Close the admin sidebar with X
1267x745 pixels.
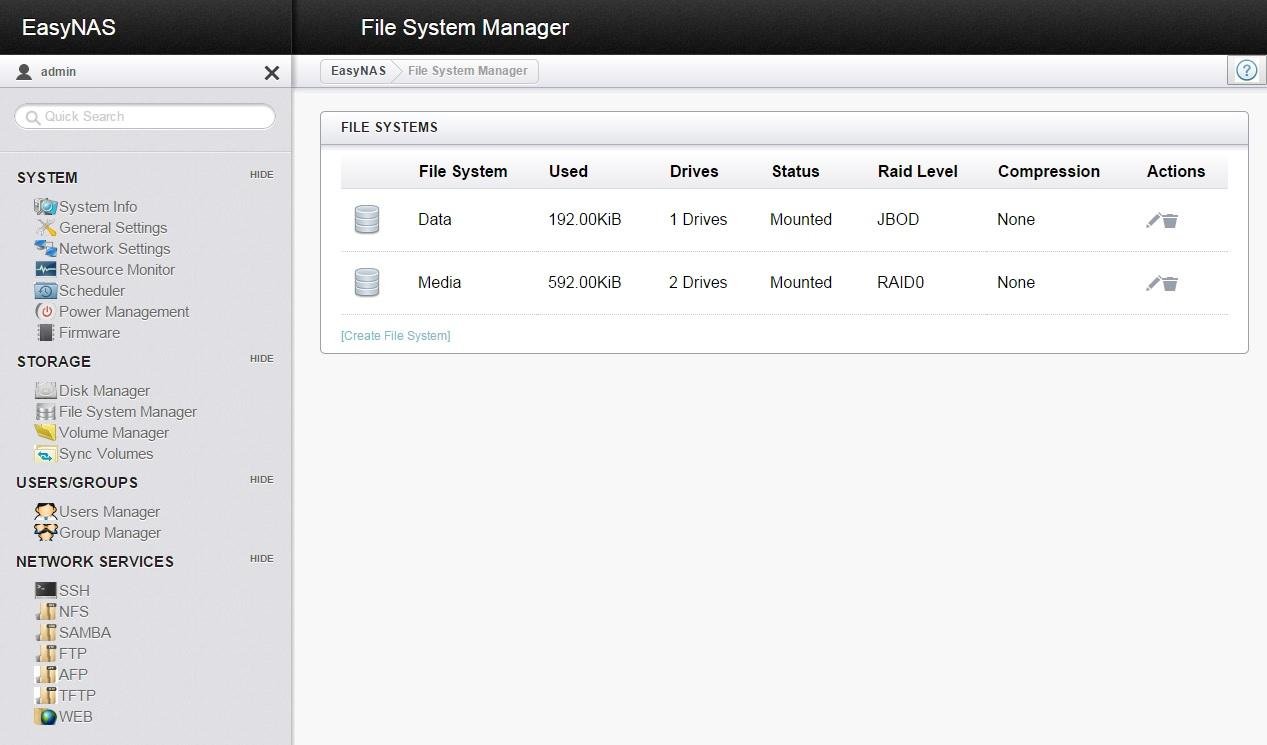pyautogui.click(x=271, y=72)
